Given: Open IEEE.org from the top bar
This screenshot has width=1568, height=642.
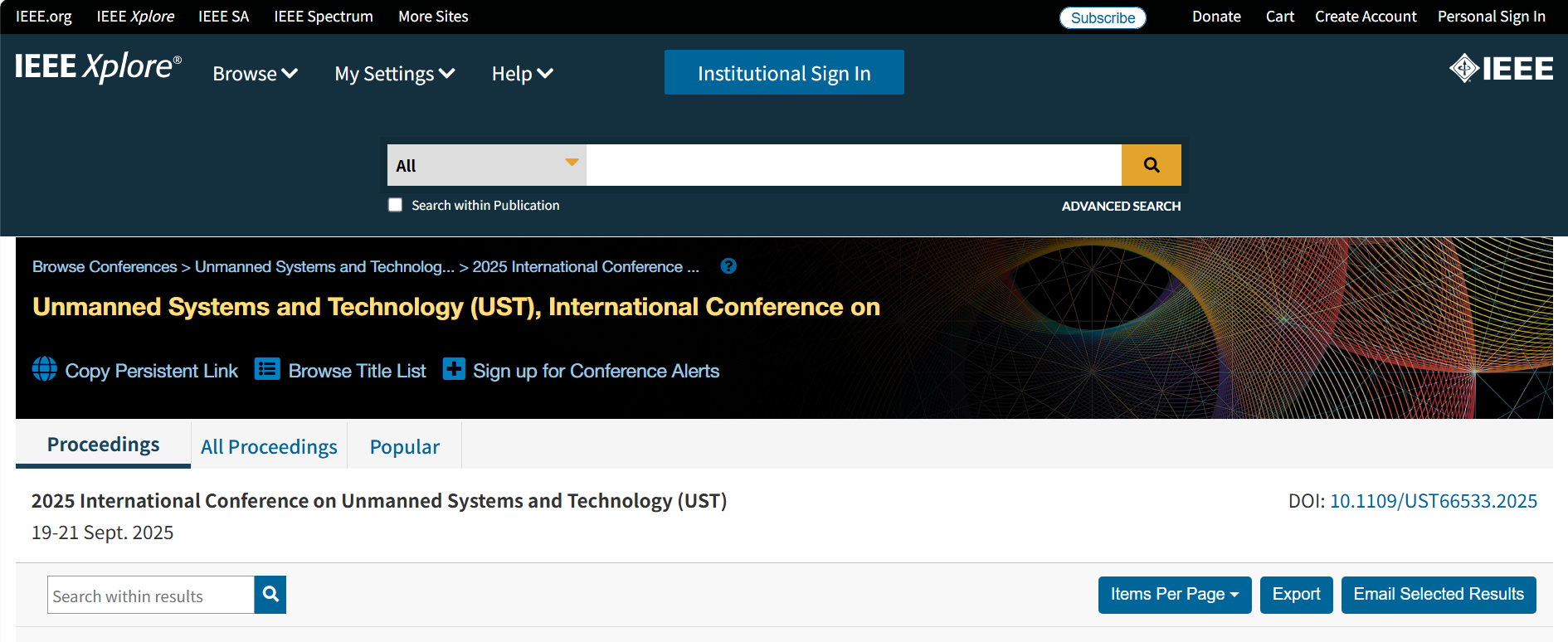Looking at the screenshot, I should (x=43, y=17).
